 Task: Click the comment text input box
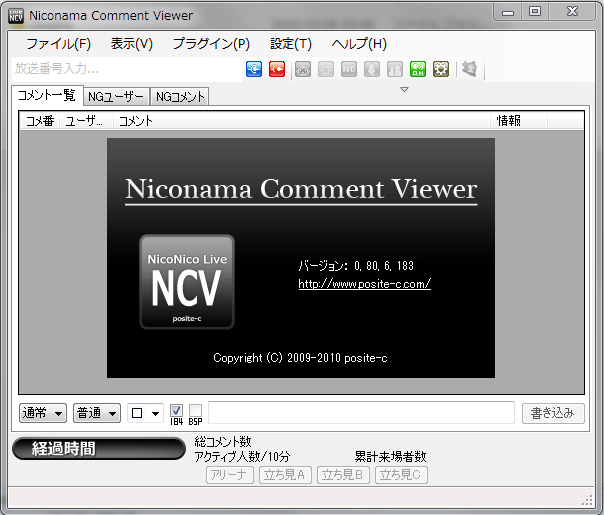pos(361,413)
